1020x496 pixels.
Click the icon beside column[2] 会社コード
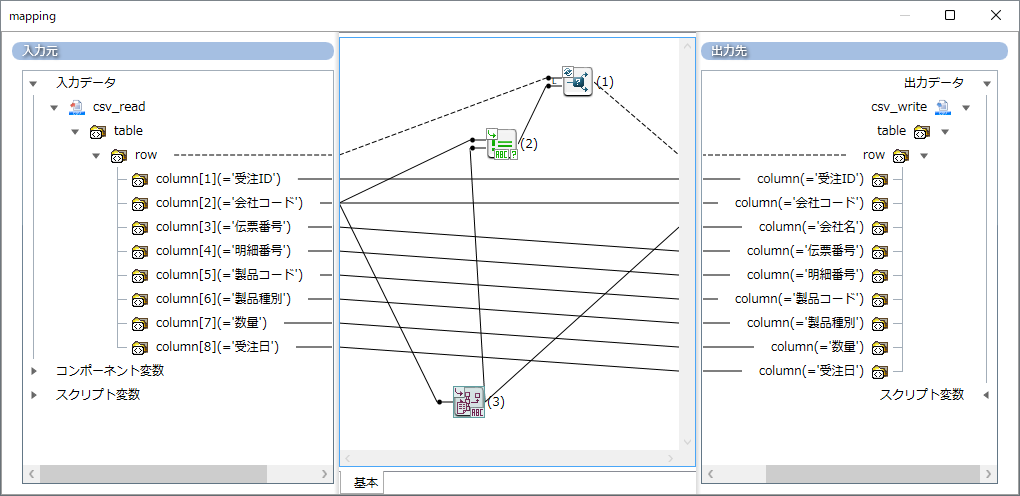(x=139, y=204)
